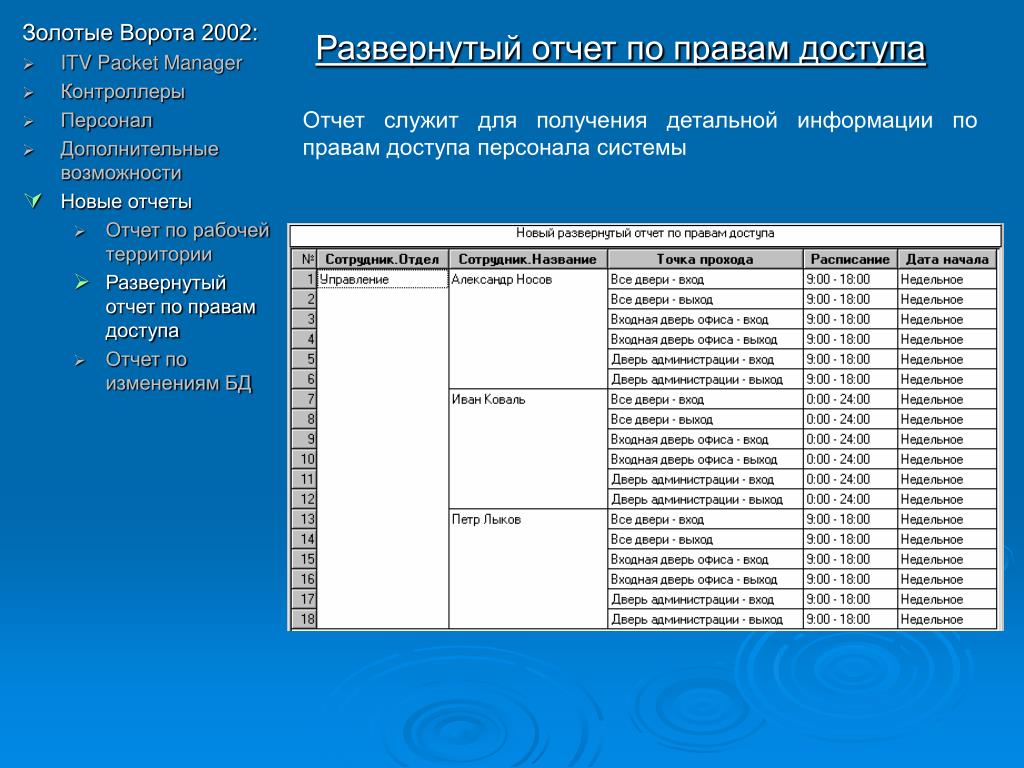The height and width of the screenshot is (768, 1024).
Task: Open sub-item 'Отчет по изменениям БД'
Action: pyautogui.click(x=178, y=371)
